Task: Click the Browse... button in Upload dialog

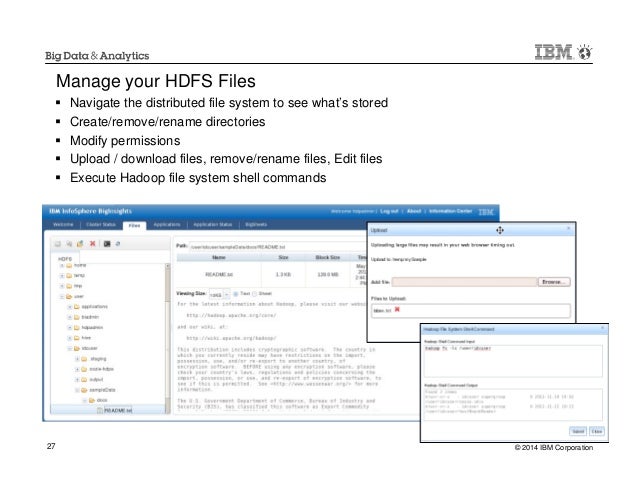Action: tap(554, 282)
